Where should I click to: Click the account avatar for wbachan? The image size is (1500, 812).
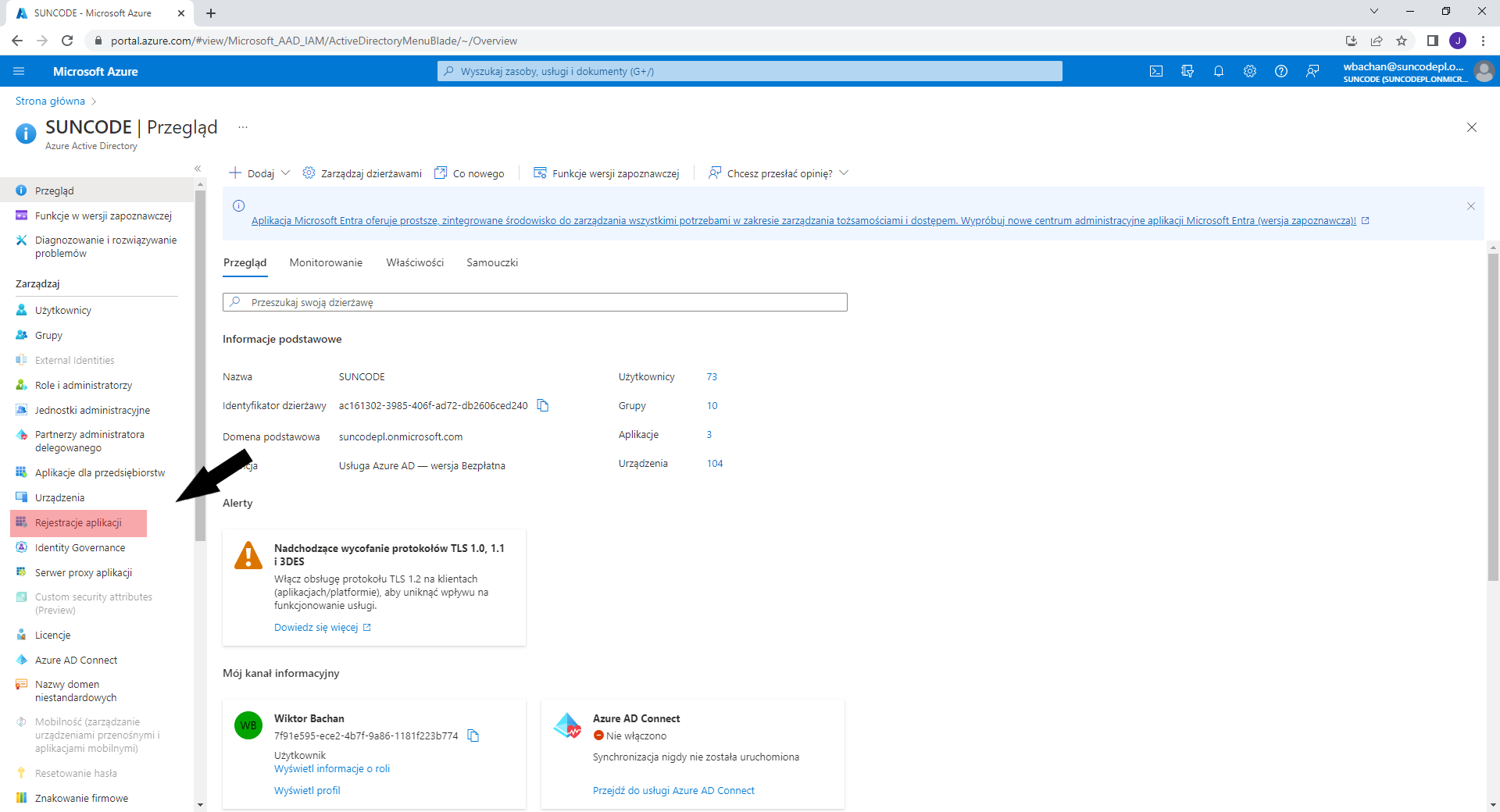[1484, 71]
